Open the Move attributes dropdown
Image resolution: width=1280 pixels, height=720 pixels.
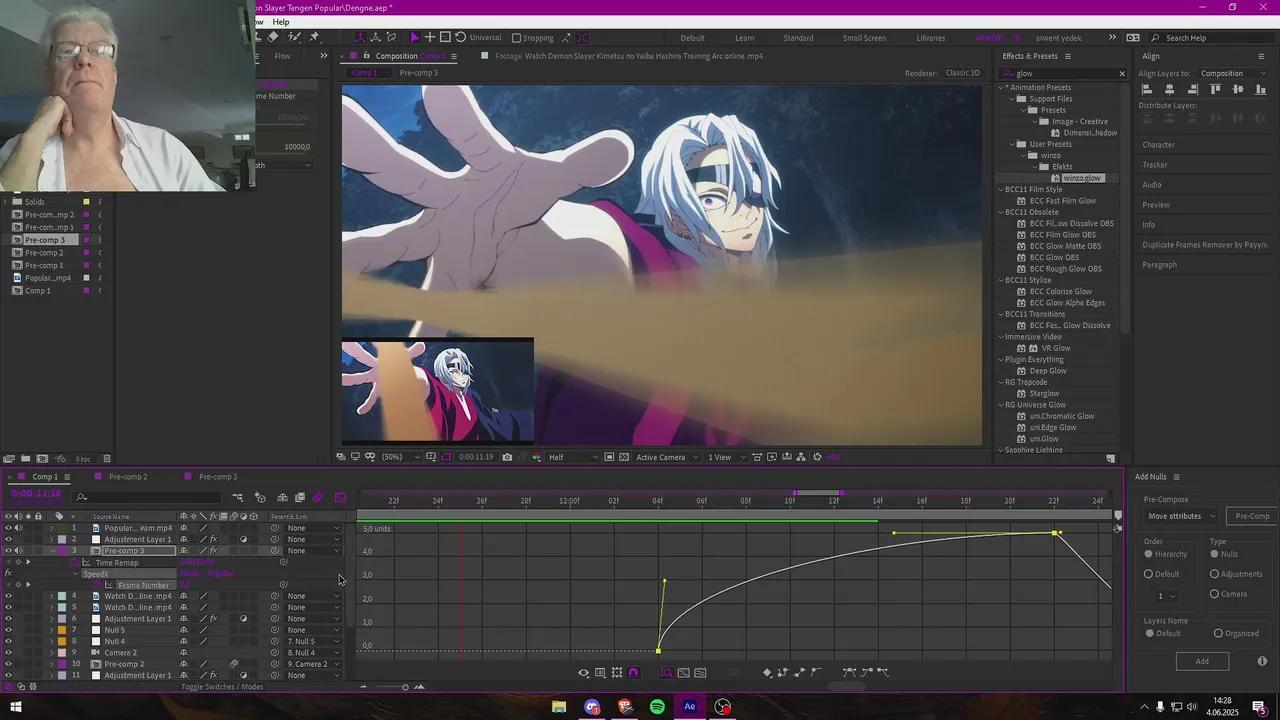[x=1181, y=516]
